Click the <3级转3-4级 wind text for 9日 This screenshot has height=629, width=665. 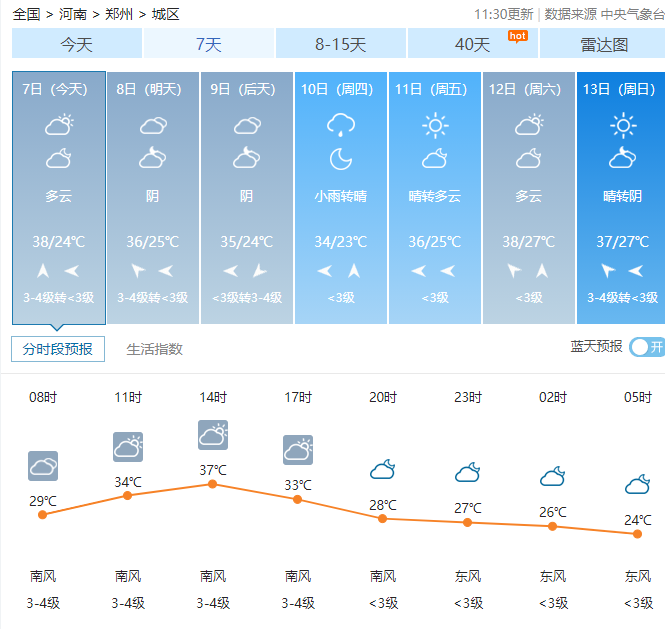[247, 297]
